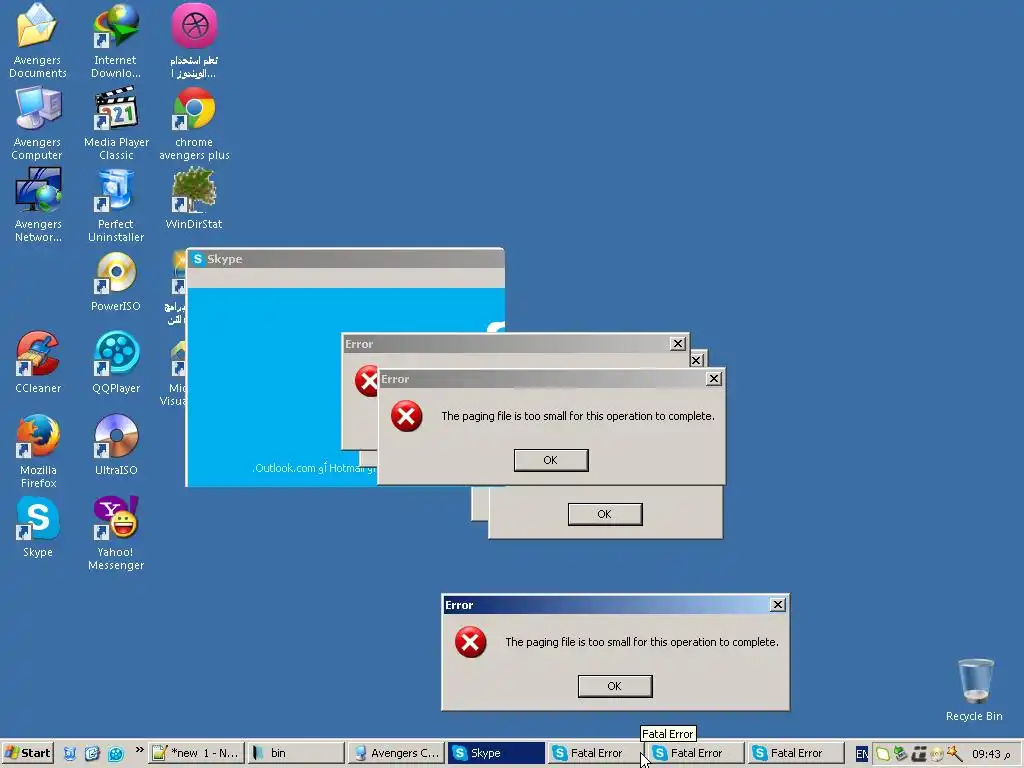Screen dimensions: 1024x768
Task: Select the Perfect Uninstaller shortcut
Action: click(x=116, y=204)
